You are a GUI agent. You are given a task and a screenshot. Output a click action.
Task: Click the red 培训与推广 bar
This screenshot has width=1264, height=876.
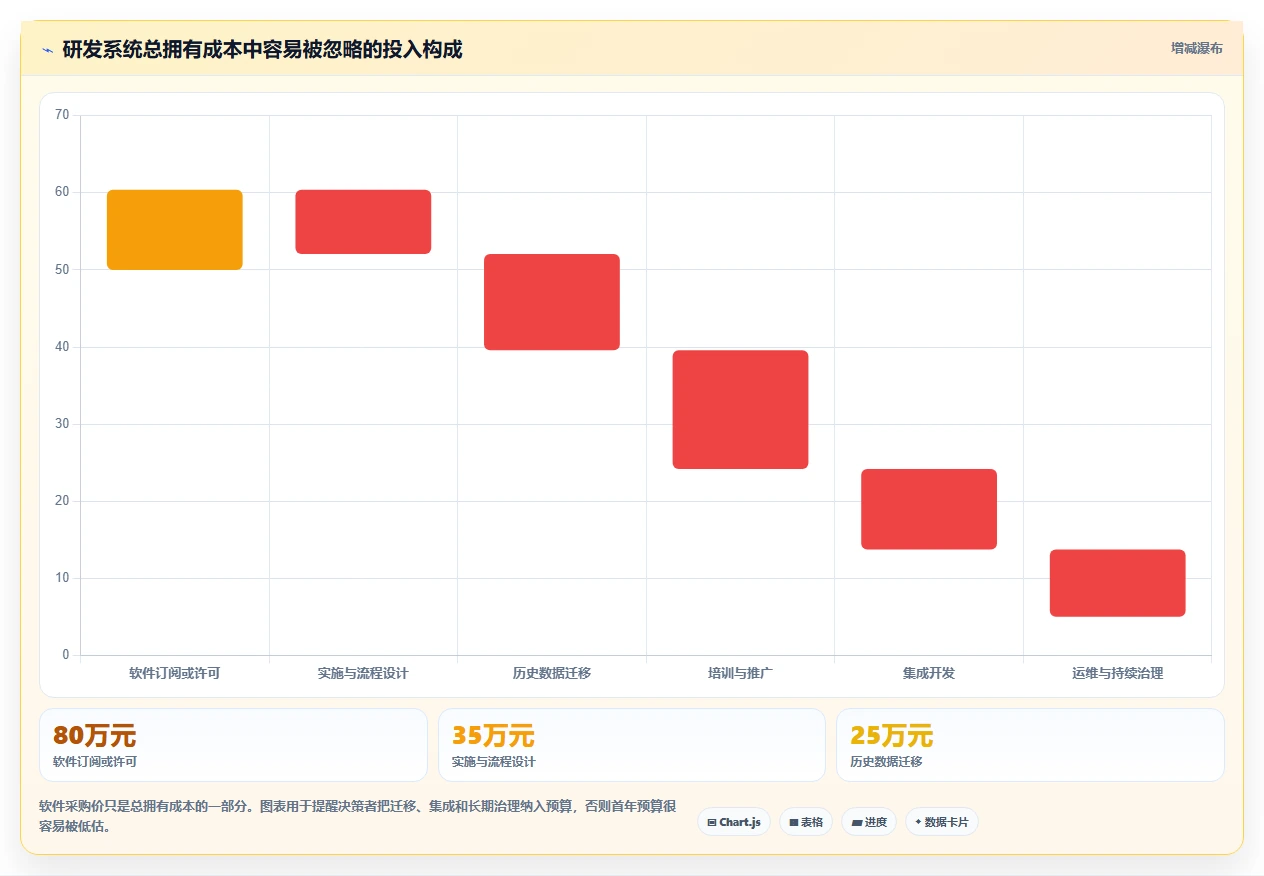(740, 409)
